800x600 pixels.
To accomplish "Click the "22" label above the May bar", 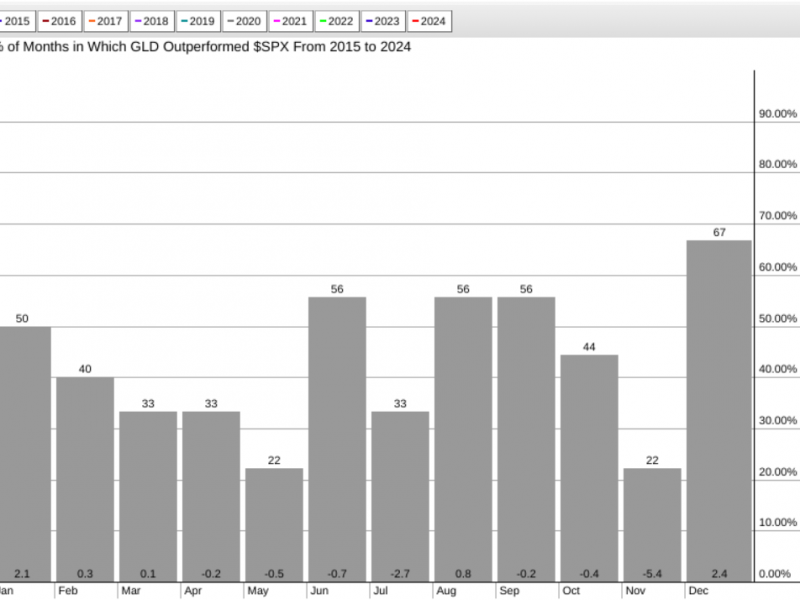I will [274, 460].
